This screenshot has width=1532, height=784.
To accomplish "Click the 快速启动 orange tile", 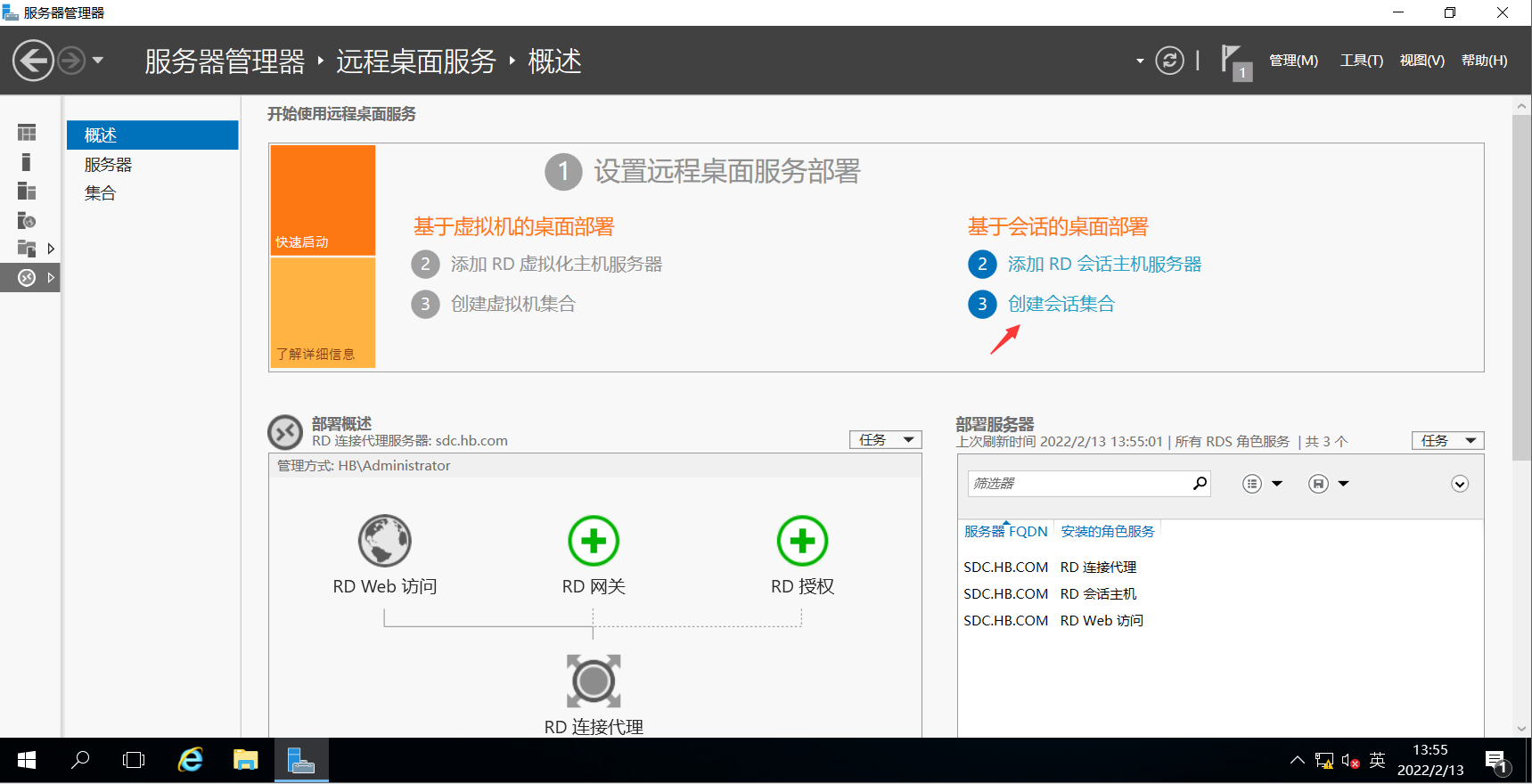I will point(323,200).
